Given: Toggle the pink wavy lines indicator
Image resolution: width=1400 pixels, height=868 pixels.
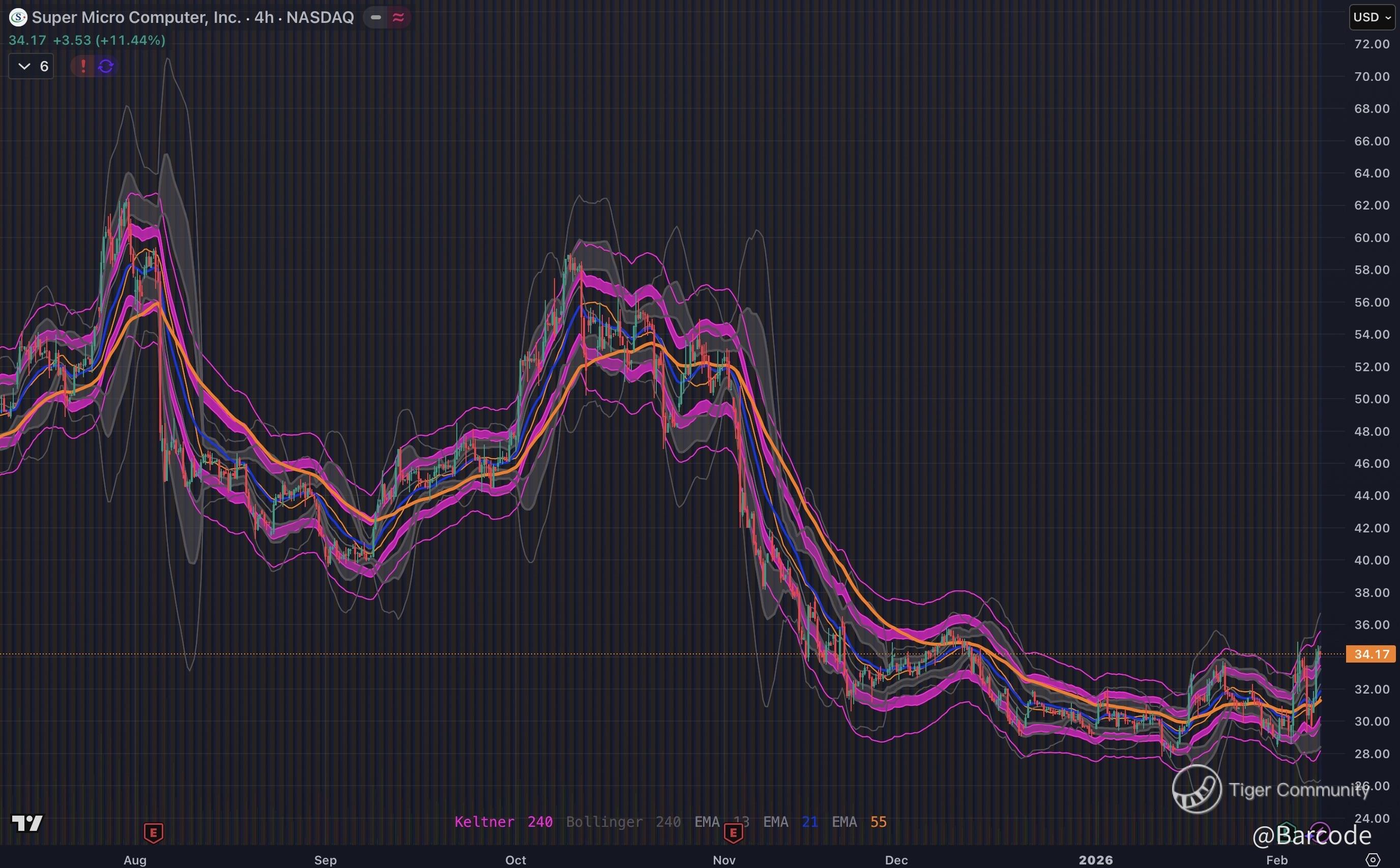Looking at the screenshot, I should (x=398, y=18).
